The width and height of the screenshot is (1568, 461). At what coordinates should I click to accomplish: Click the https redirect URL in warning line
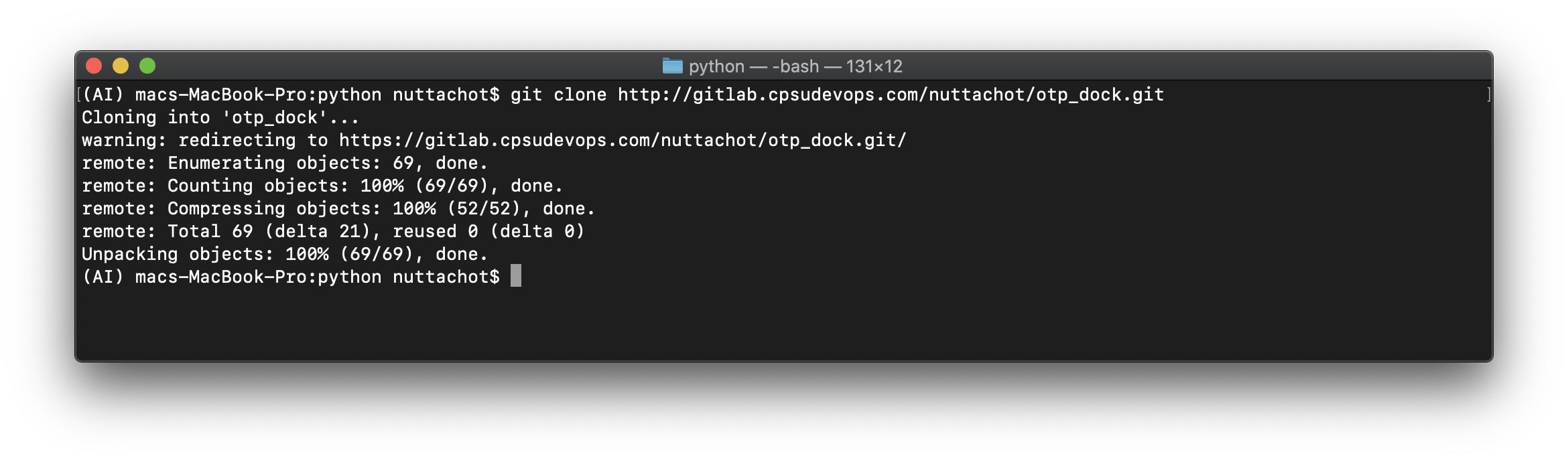(623, 140)
